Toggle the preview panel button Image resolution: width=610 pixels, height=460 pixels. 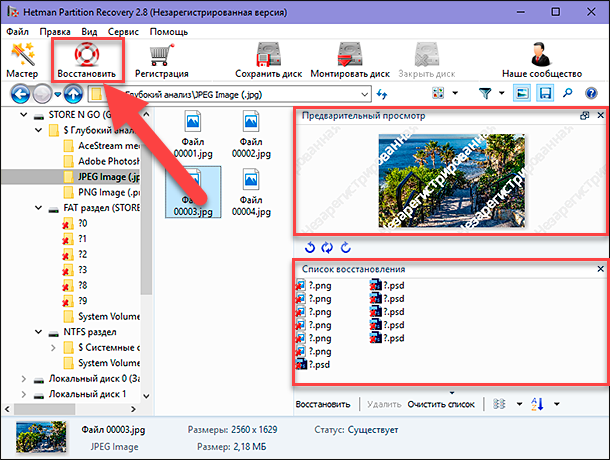[x=522, y=93]
